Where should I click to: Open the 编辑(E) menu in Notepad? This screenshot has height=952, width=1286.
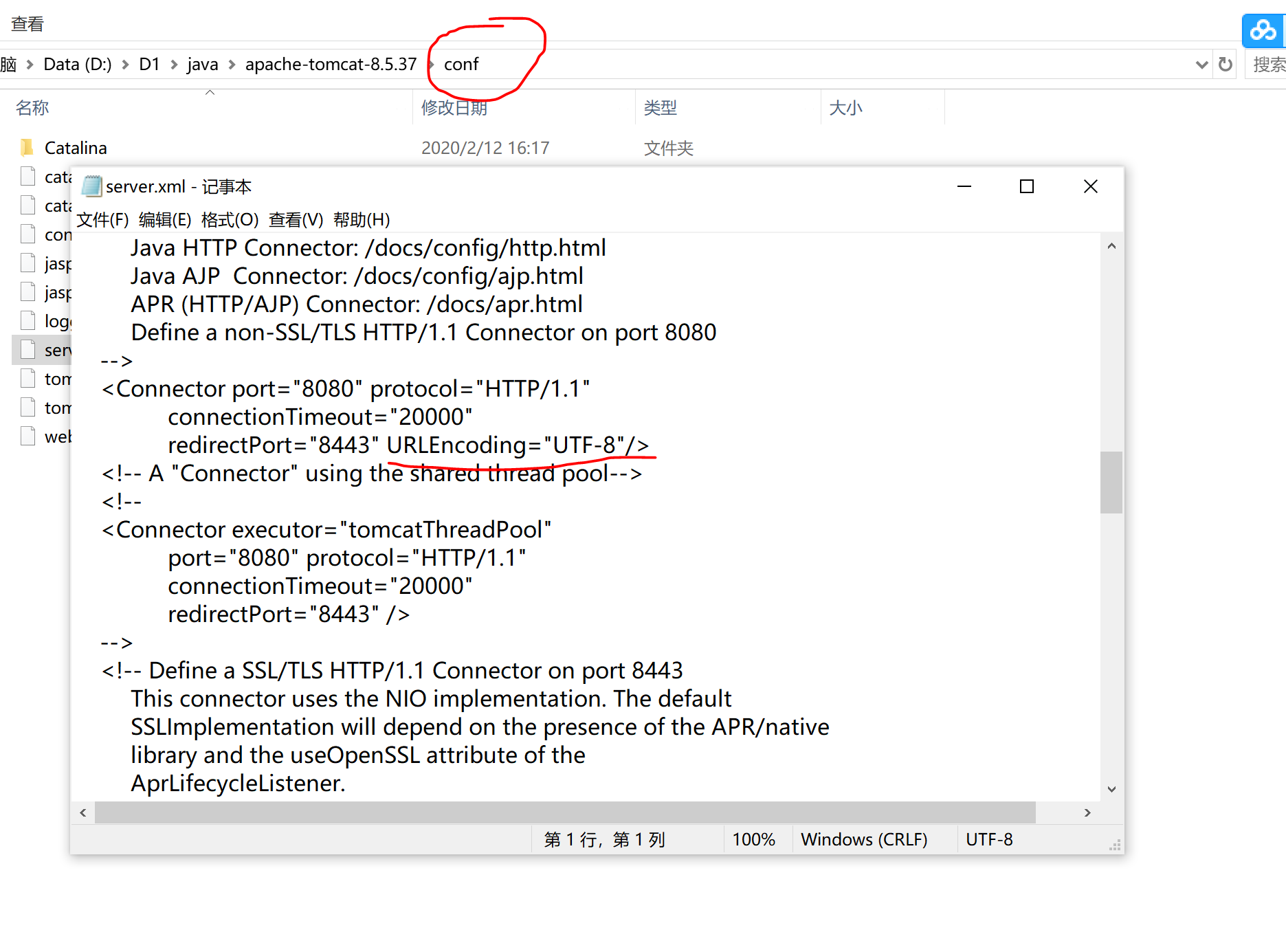point(164,219)
